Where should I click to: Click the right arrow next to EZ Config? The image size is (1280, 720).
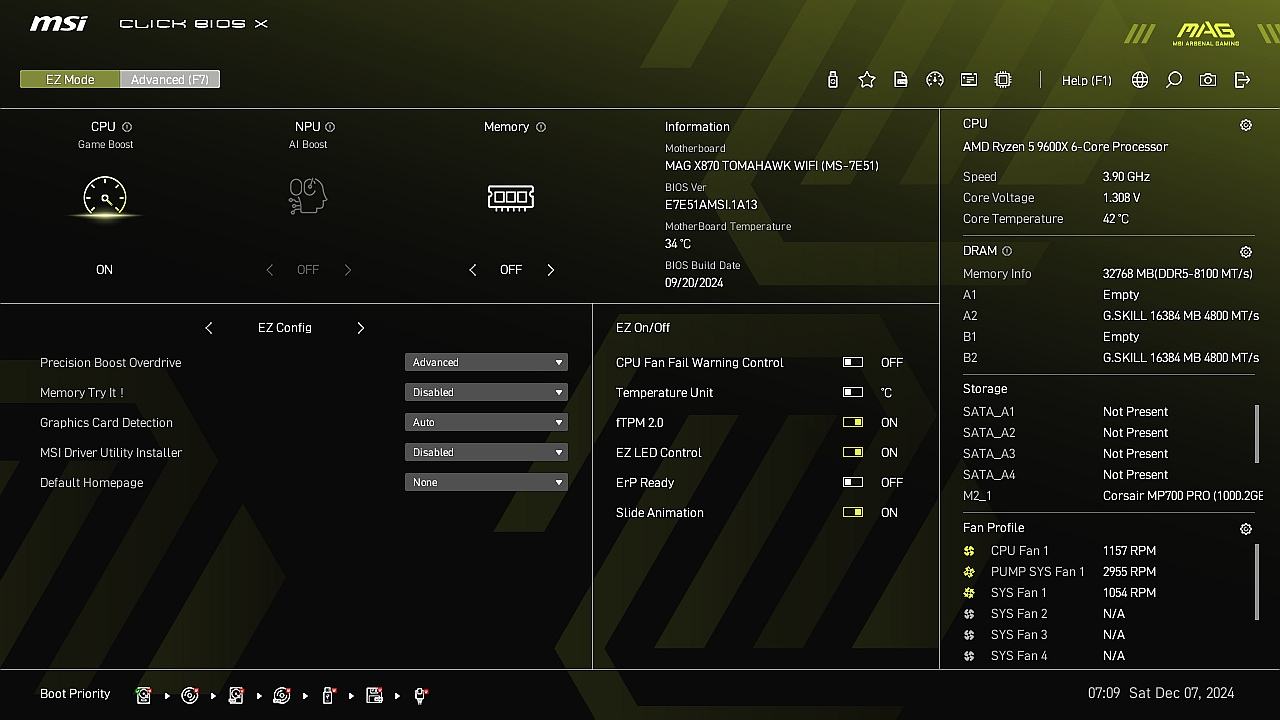(361, 328)
